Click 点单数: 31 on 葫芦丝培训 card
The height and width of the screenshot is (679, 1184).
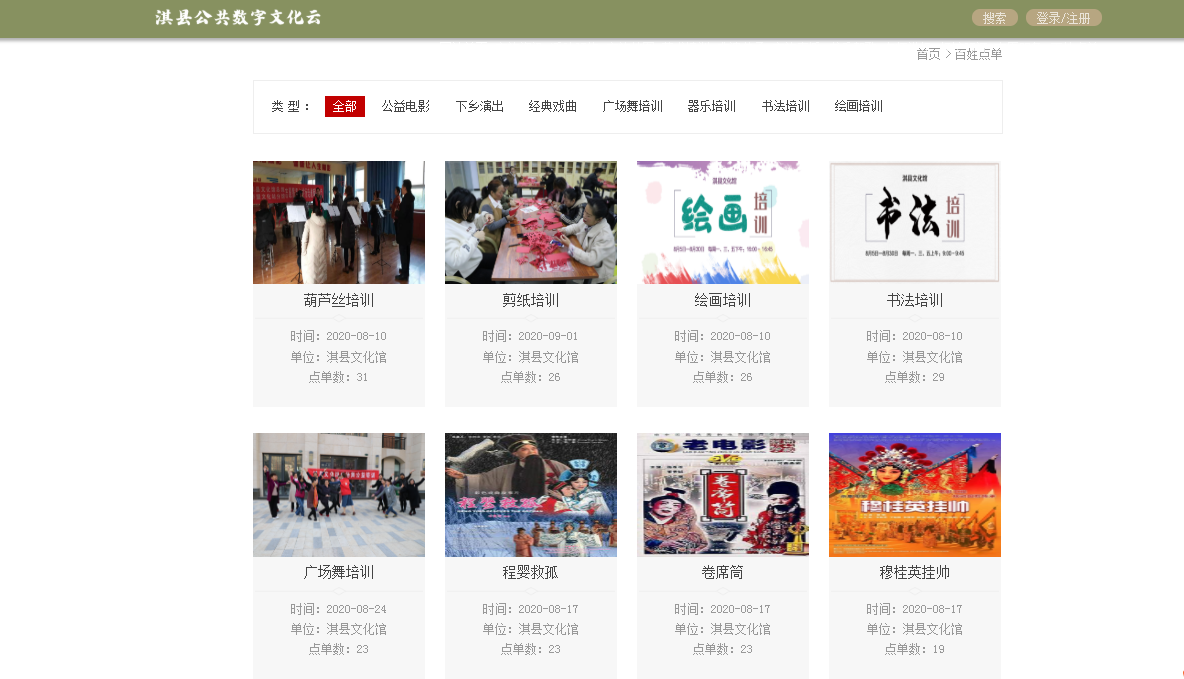click(x=339, y=377)
